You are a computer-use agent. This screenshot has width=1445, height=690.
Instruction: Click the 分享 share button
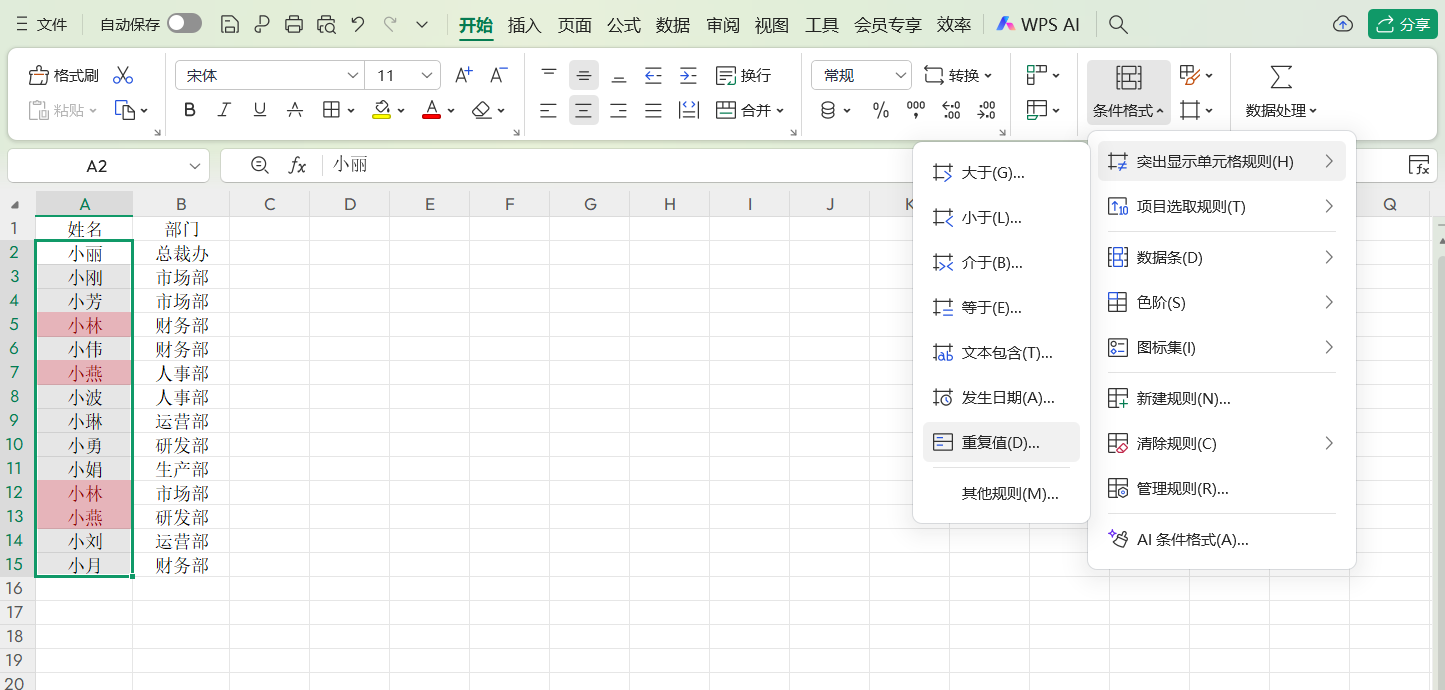click(1404, 23)
